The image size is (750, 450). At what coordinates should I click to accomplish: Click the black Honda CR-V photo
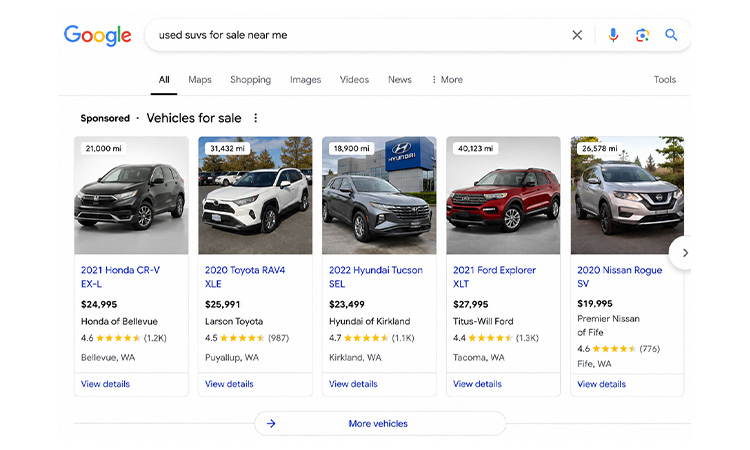[131, 195]
